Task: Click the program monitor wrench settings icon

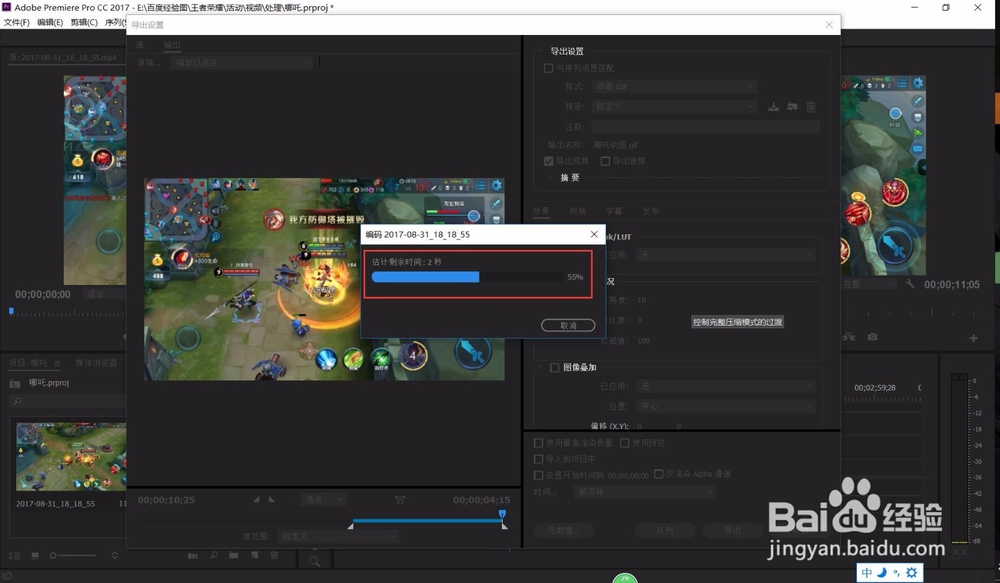Action: coord(910,284)
